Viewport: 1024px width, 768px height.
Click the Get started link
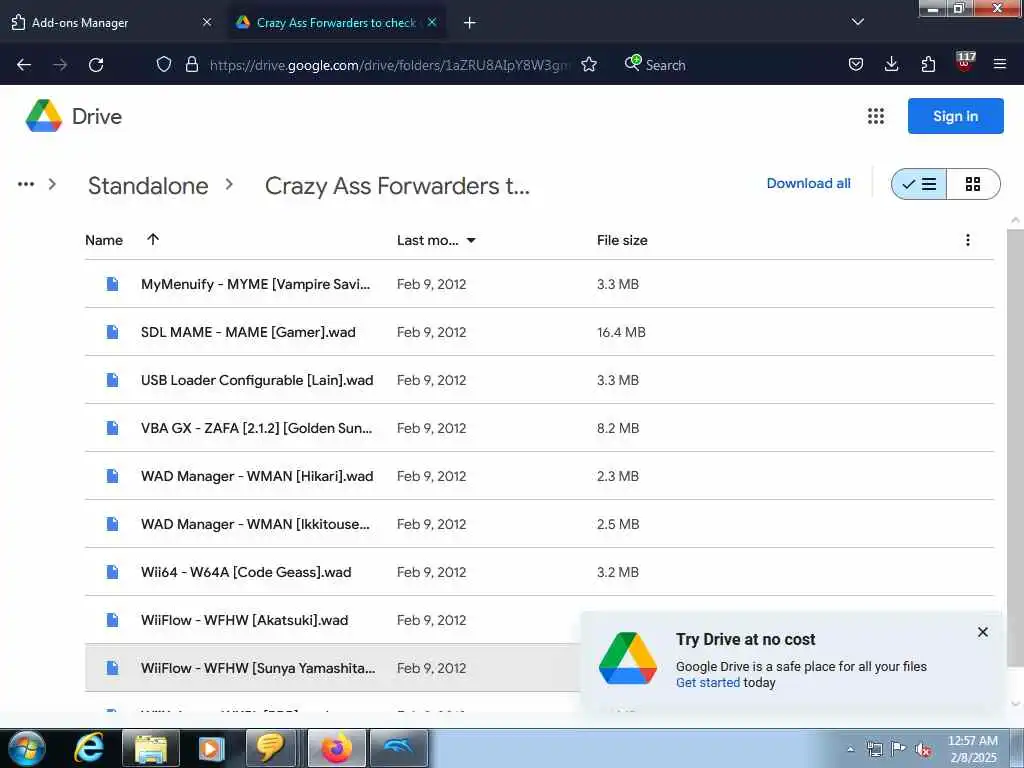pyautogui.click(x=707, y=682)
